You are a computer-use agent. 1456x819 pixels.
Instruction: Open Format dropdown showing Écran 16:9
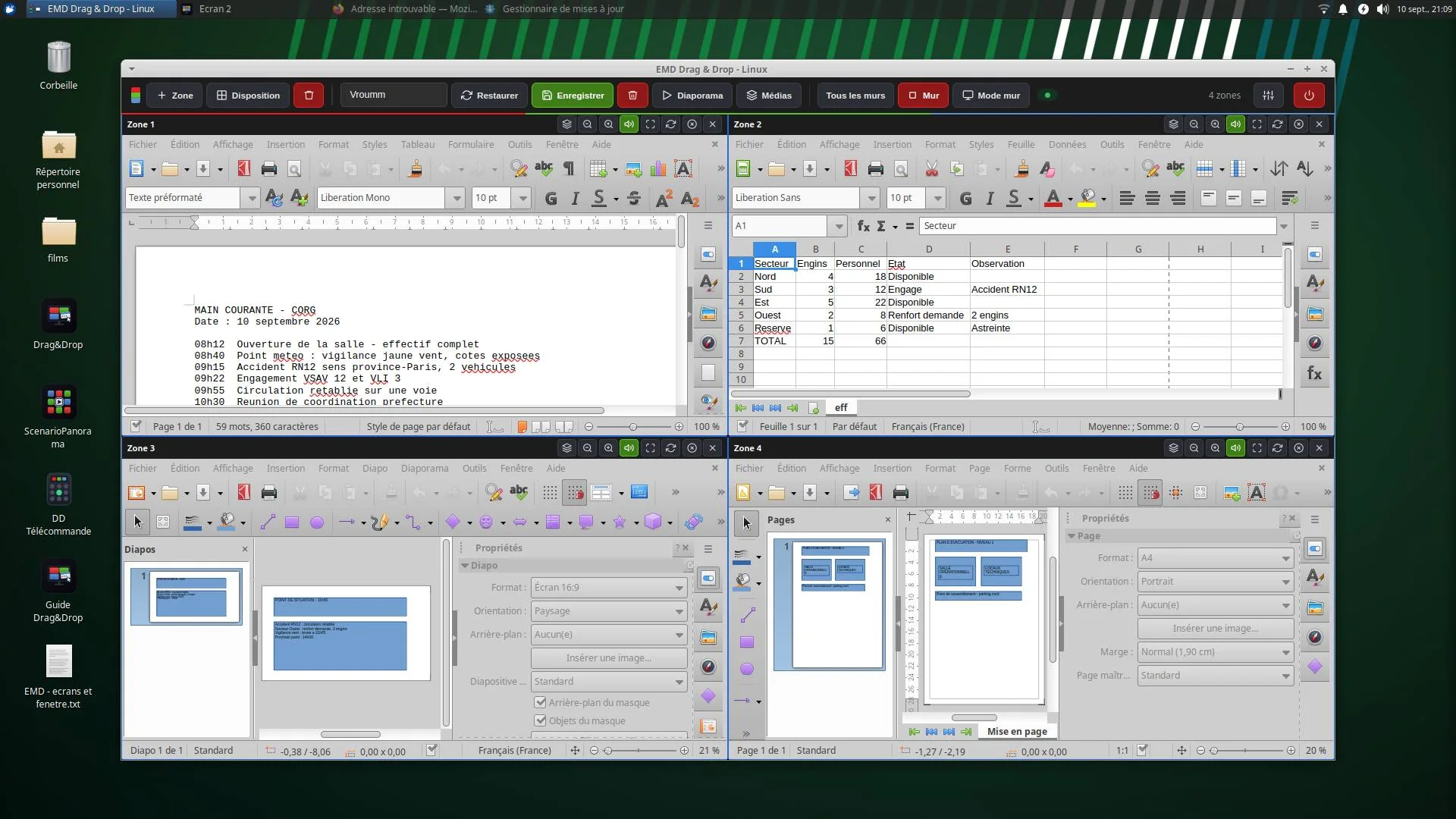pos(609,588)
